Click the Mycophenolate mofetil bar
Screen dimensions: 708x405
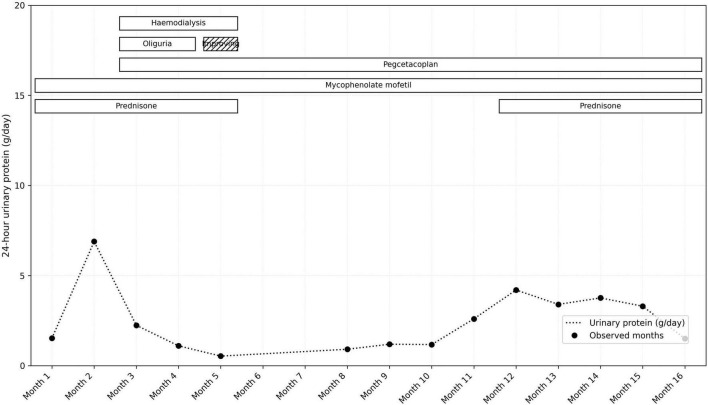coord(368,85)
